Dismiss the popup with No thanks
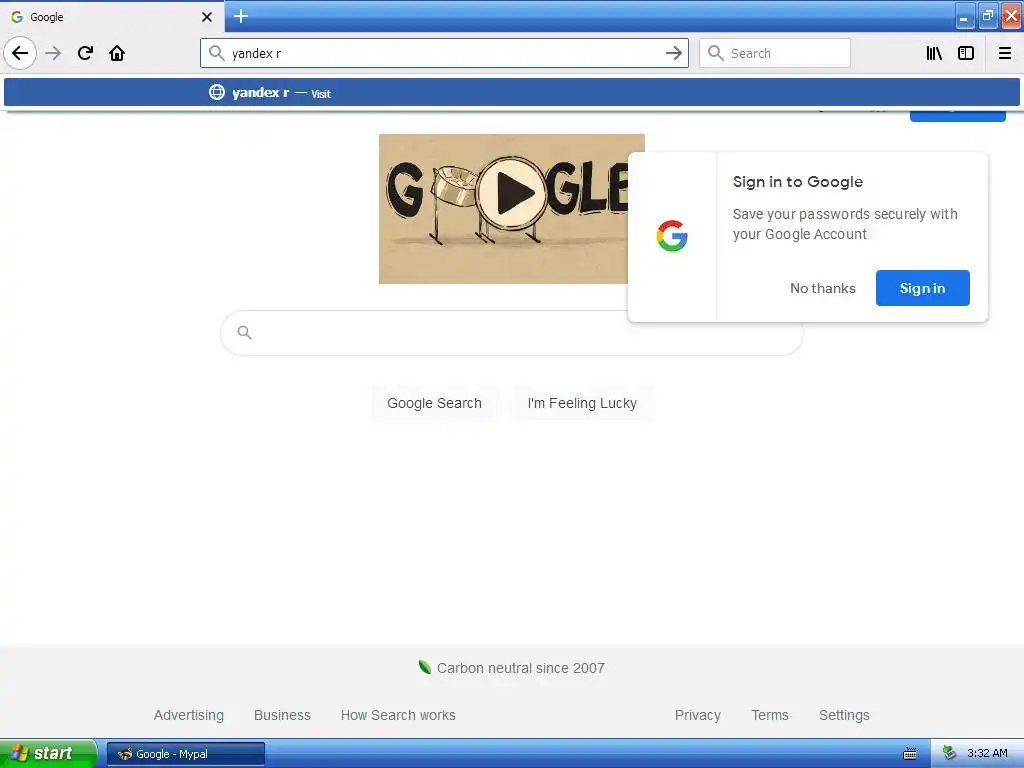The height and width of the screenshot is (768, 1024). [x=822, y=288]
